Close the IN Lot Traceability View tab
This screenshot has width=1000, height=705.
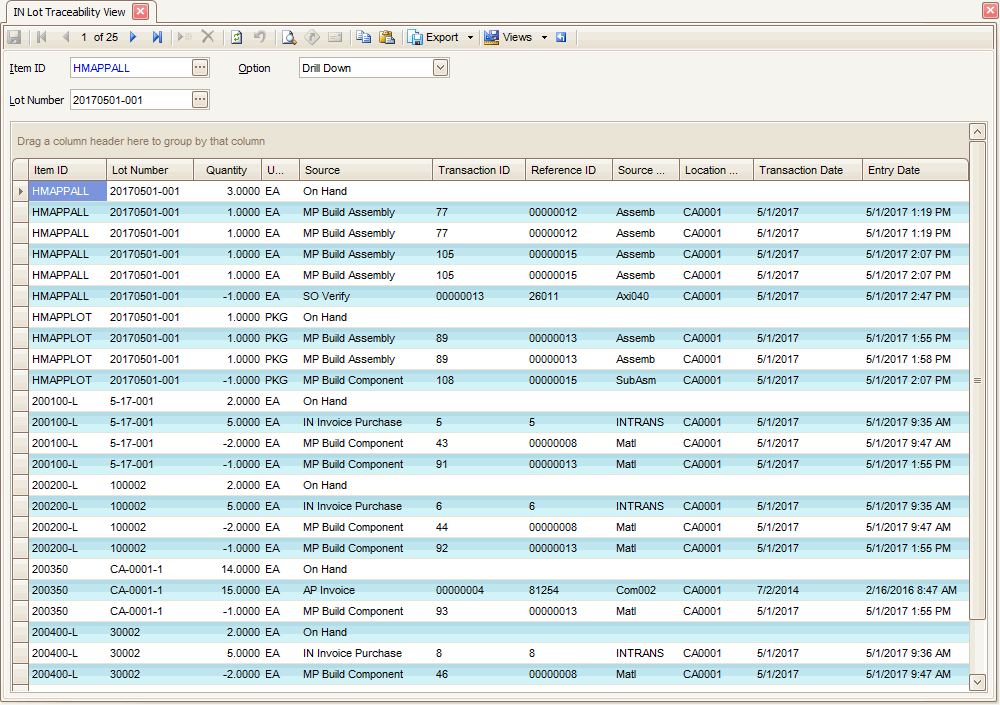click(140, 11)
